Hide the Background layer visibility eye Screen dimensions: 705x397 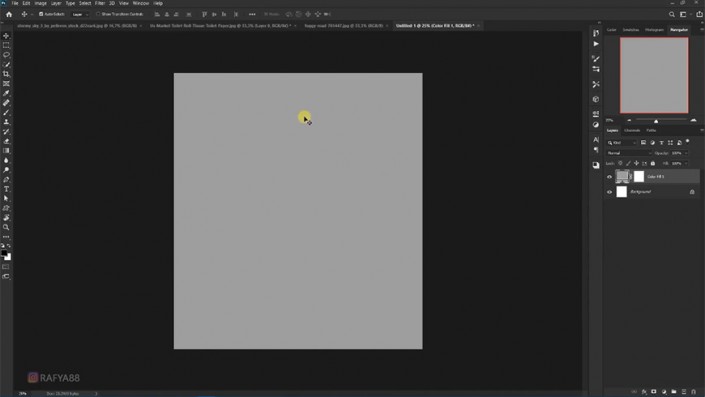(x=609, y=192)
